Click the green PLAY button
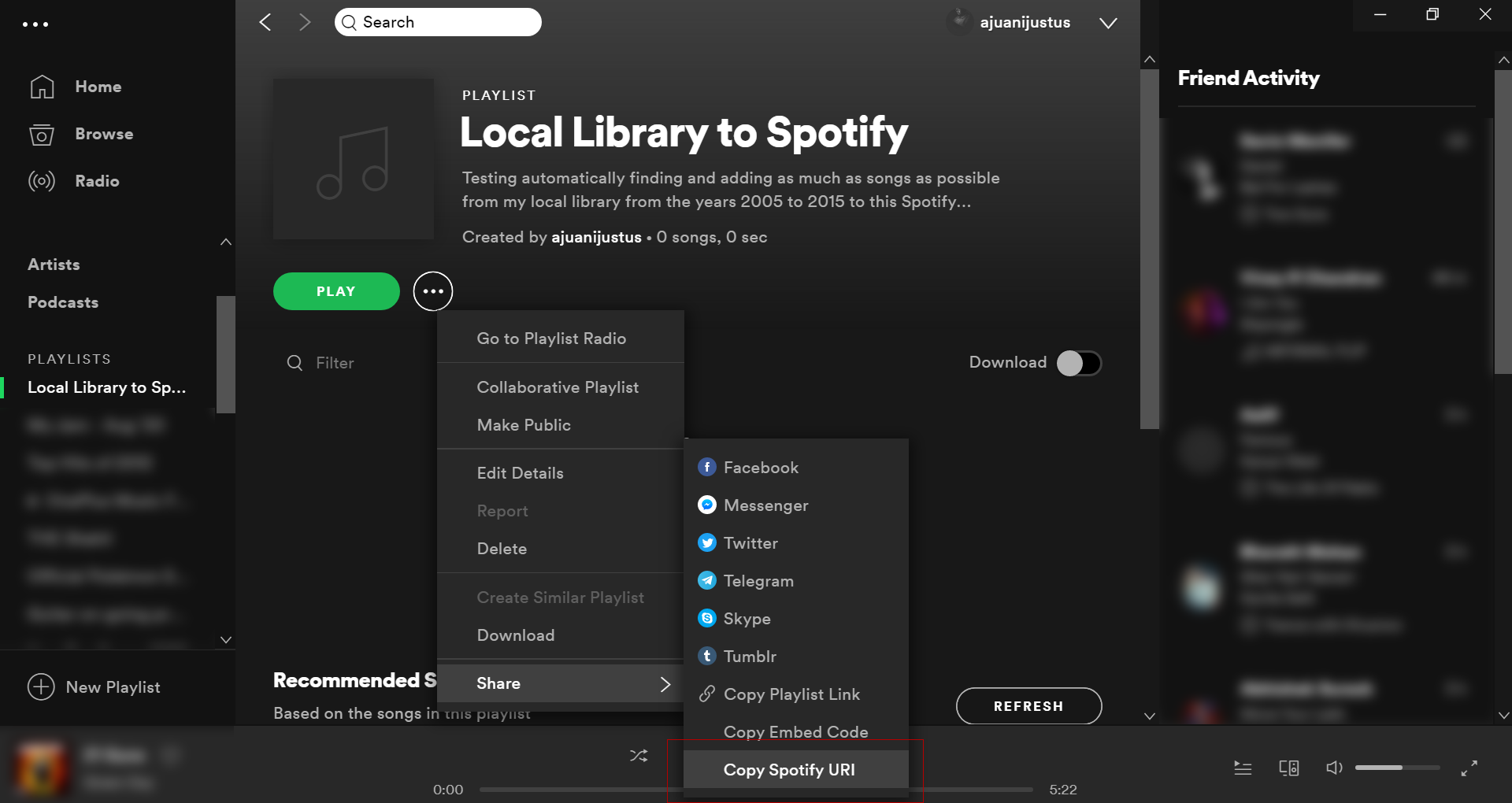The height and width of the screenshot is (803, 1512). coord(336,291)
